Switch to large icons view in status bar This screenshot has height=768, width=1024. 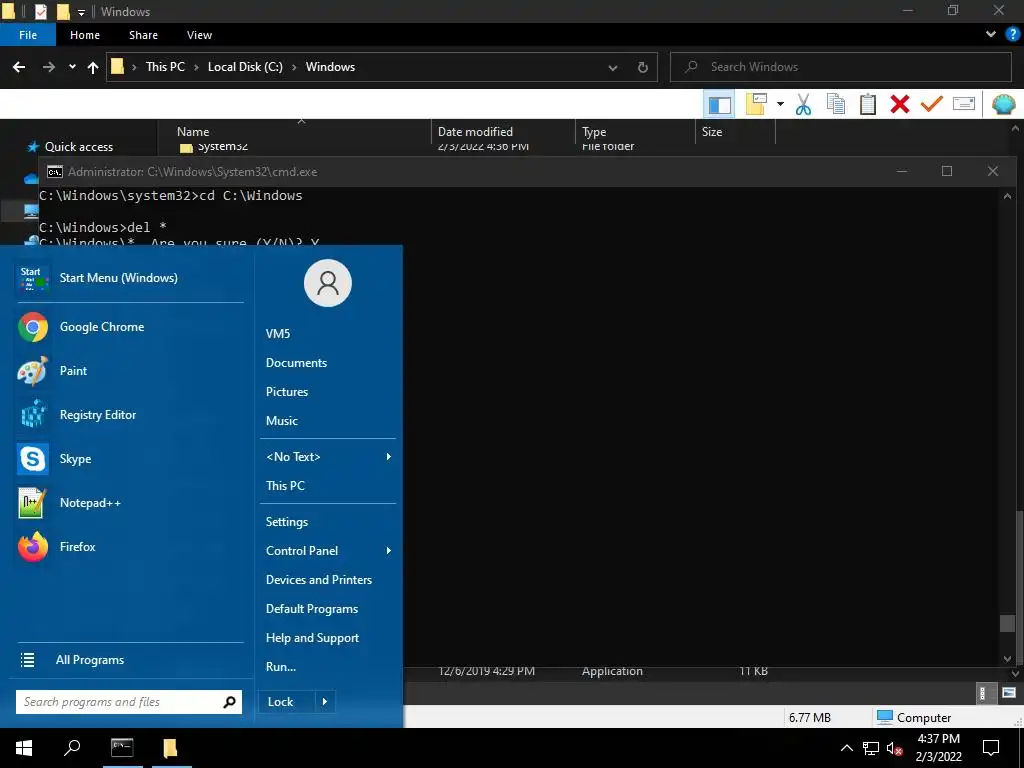click(x=1008, y=694)
